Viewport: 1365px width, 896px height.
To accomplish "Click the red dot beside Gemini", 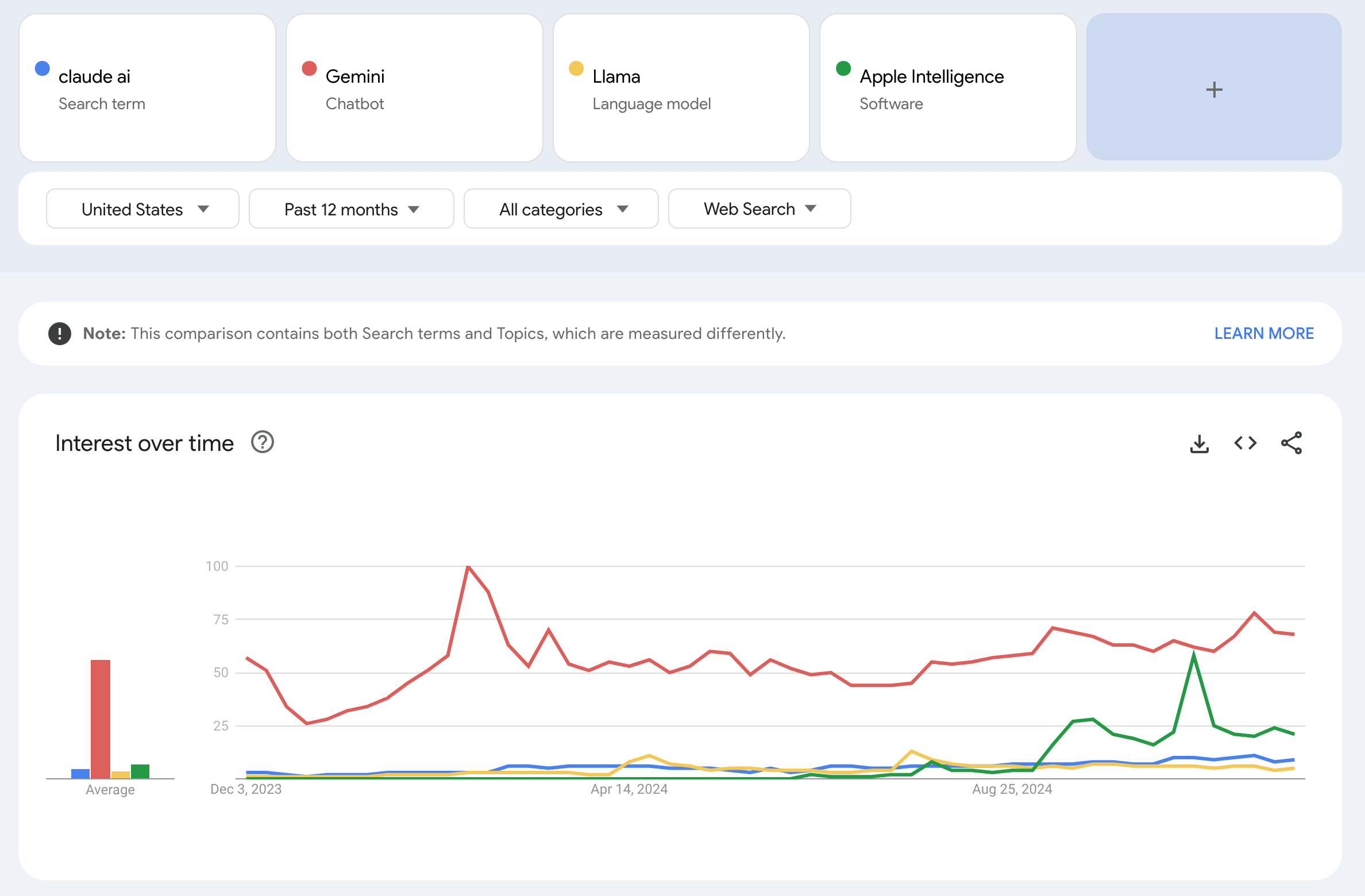I will tap(309, 68).
